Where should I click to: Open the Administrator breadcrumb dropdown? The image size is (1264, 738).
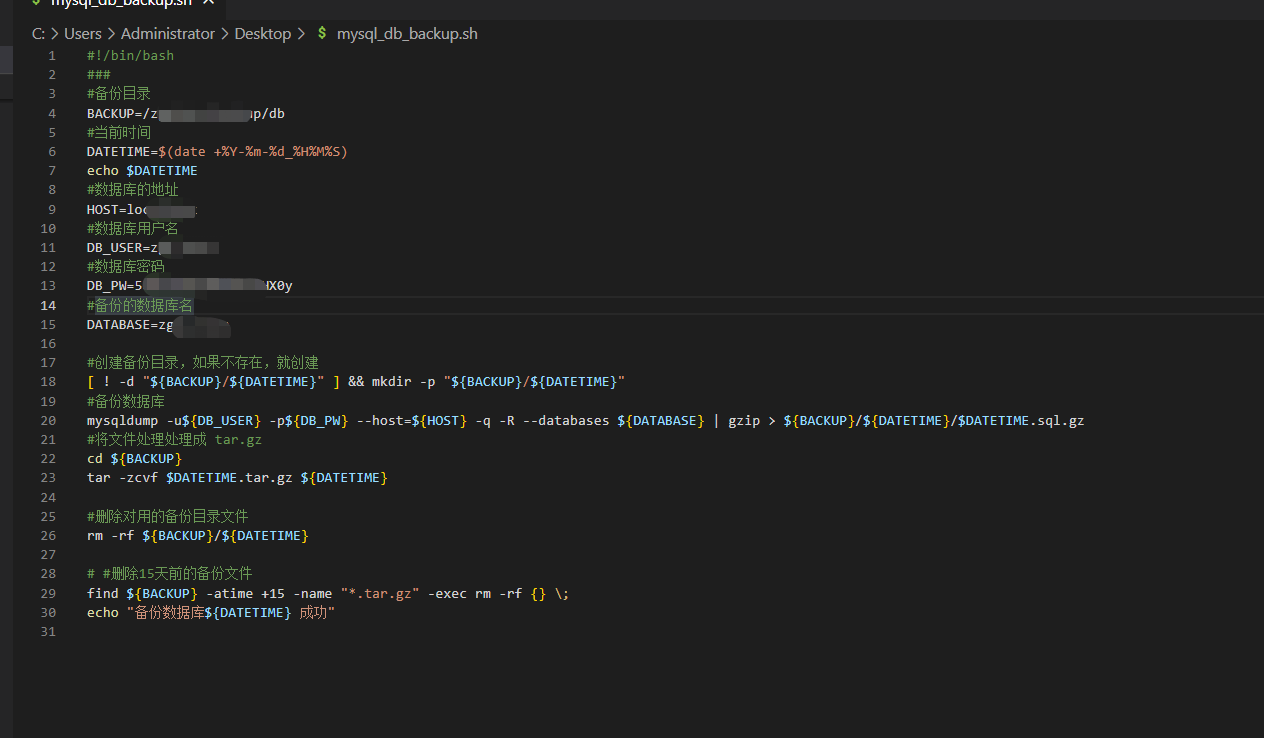tap(167, 33)
